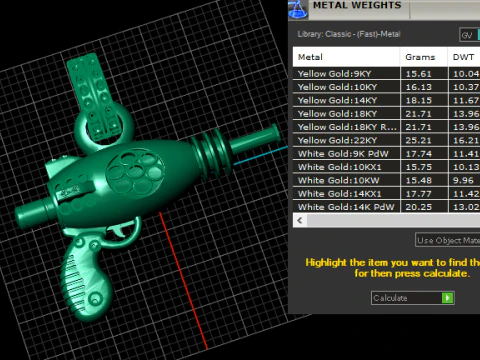480x360 pixels.
Task: Click the 15.75 grams cell
Action: point(424,167)
